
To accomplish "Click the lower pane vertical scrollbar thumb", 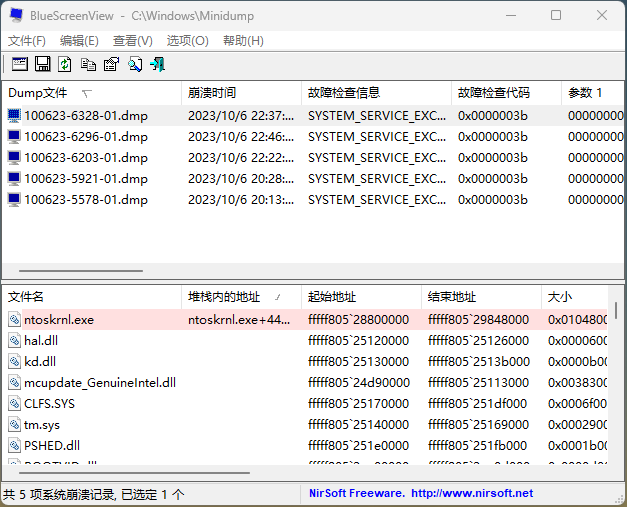I will click(616, 310).
